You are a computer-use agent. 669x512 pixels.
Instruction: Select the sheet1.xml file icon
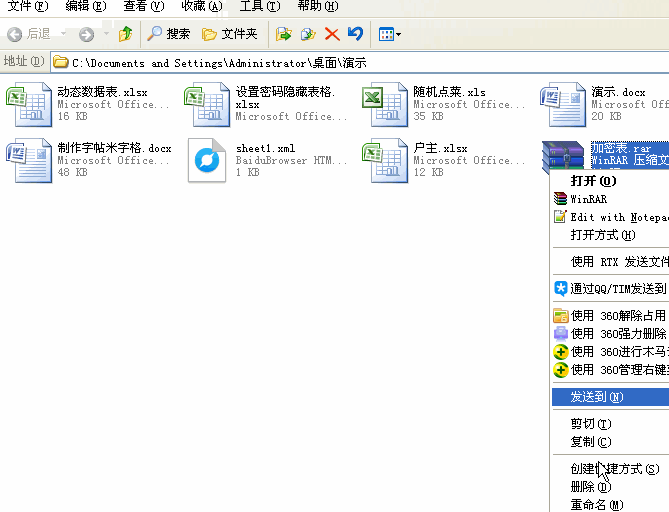pyautogui.click(x=207, y=160)
